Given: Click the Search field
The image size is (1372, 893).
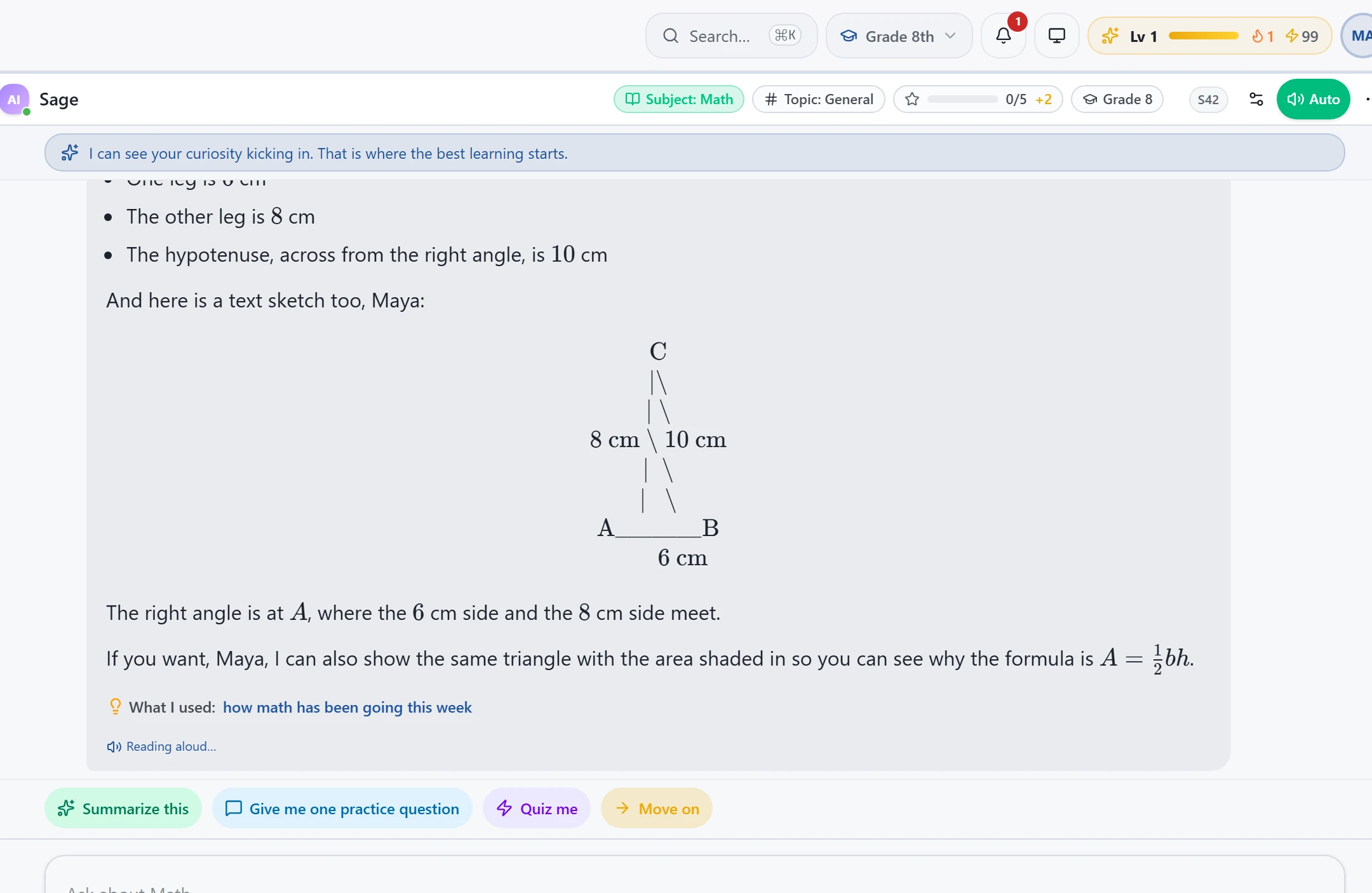Looking at the screenshot, I should [x=732, y=36].
